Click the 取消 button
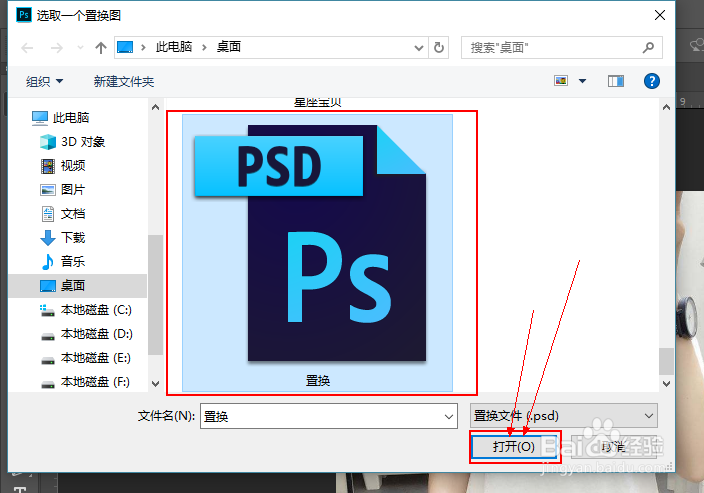Viewport: 704px width, 493px height. click(x=614, y=447)
